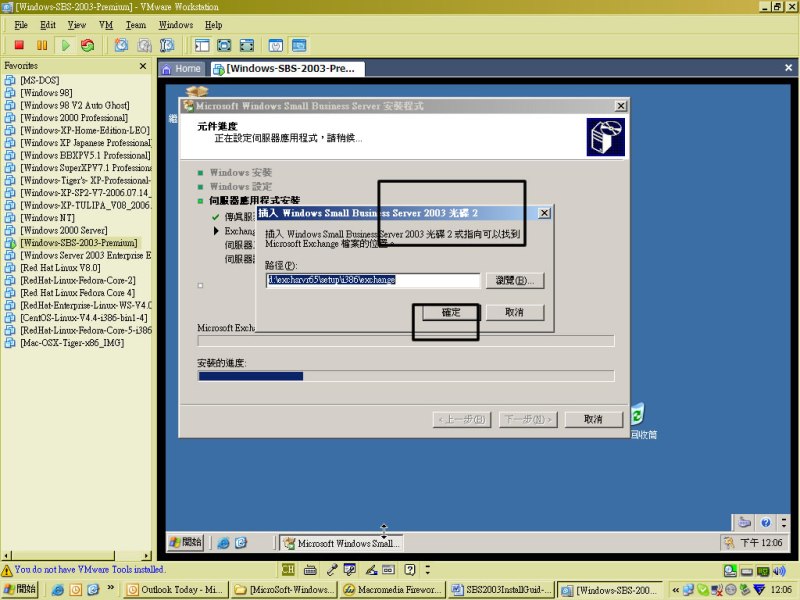Click the language bar help question icon
Viewport: 800px width, 600px height.
(410, 569)
